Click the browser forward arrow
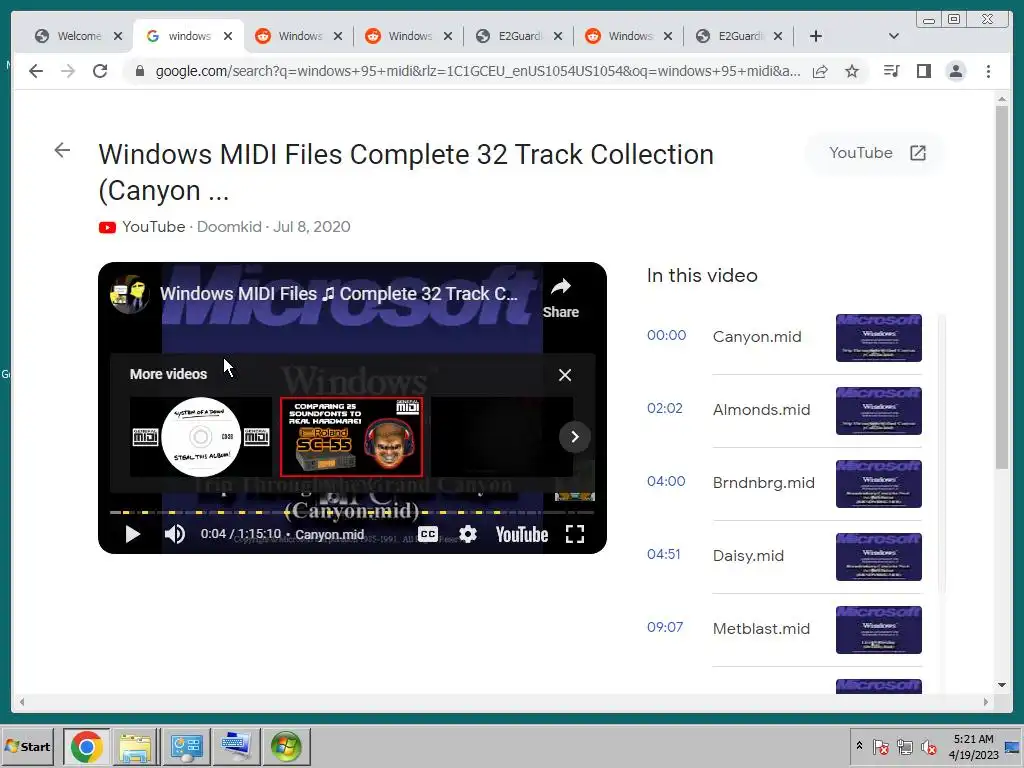Screen dimensions: 1024x768 point(68,71)
